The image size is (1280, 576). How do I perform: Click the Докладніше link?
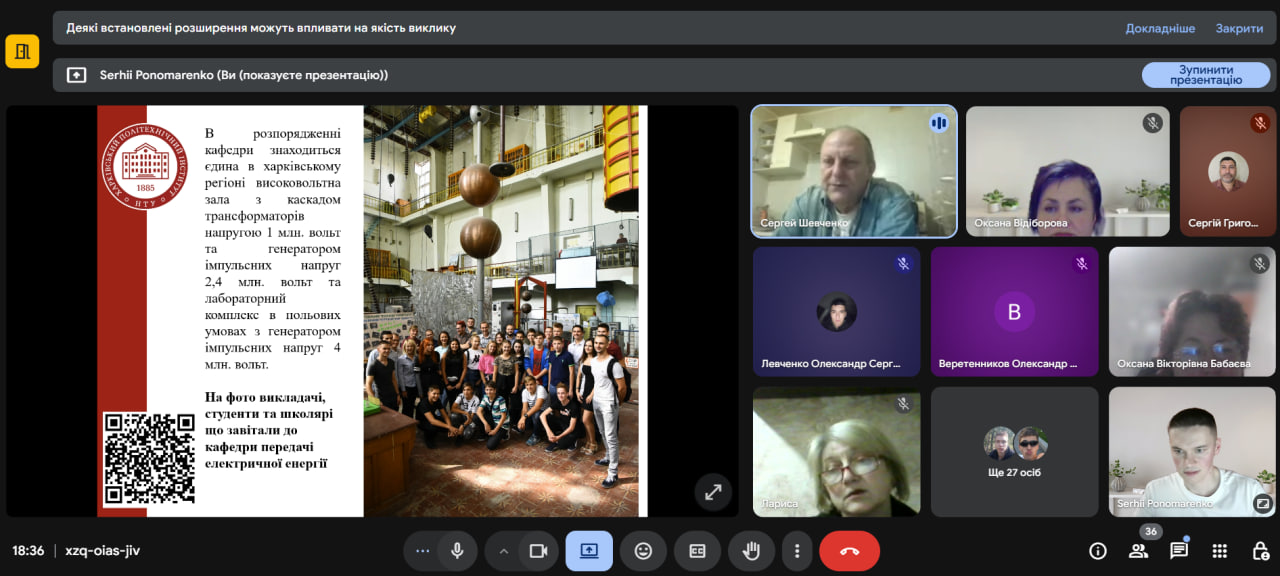coord(1160,28)
